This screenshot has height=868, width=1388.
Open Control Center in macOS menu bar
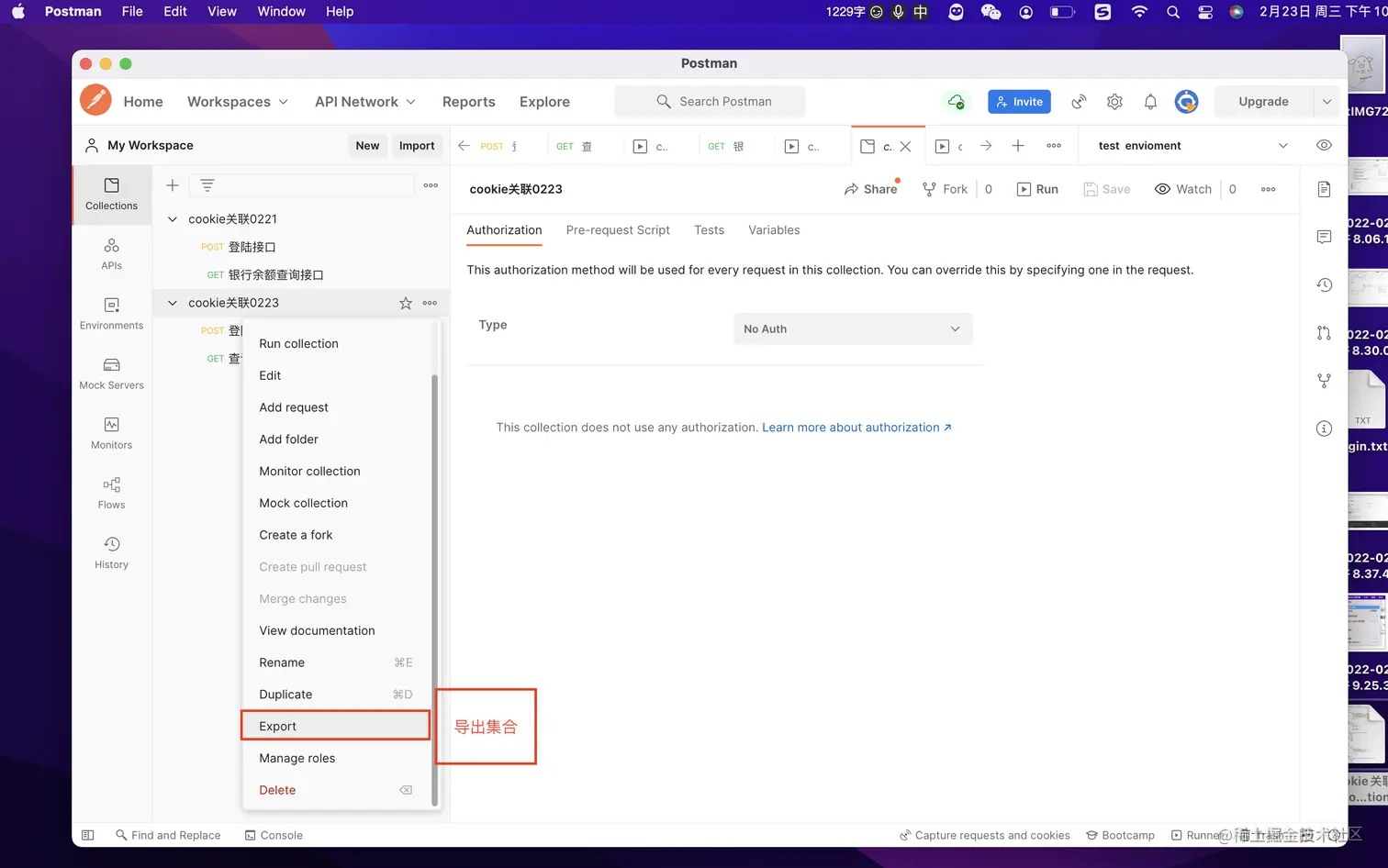tap(1205, 11)
